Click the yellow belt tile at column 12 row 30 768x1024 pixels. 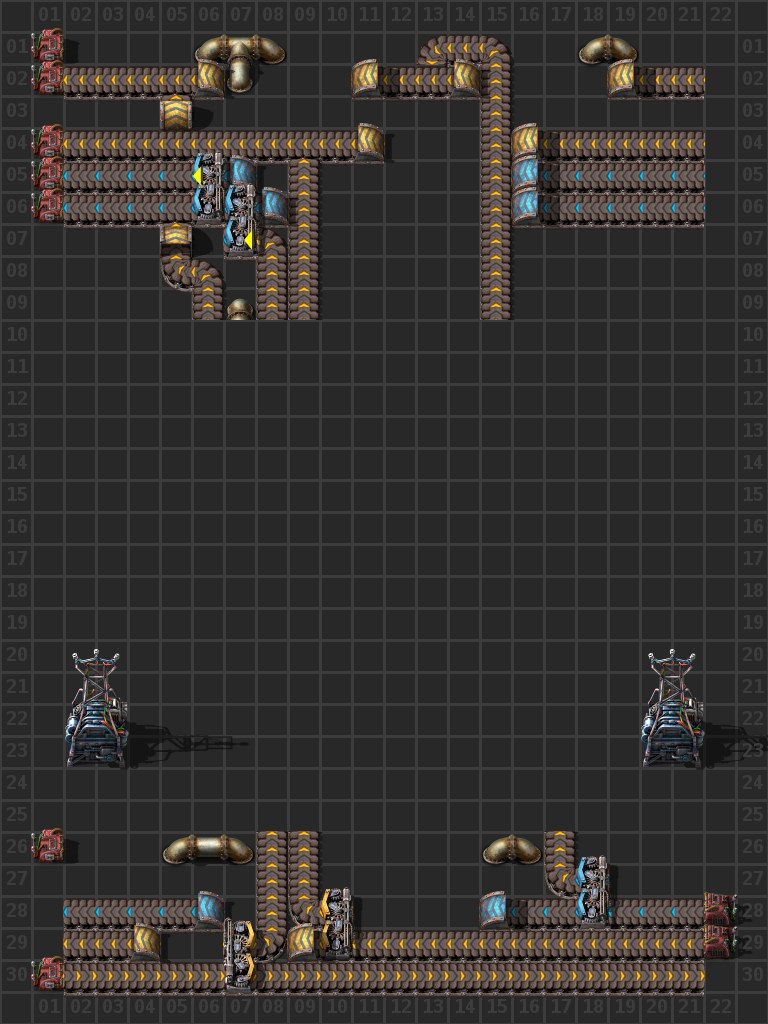click(x=400, y=974)
